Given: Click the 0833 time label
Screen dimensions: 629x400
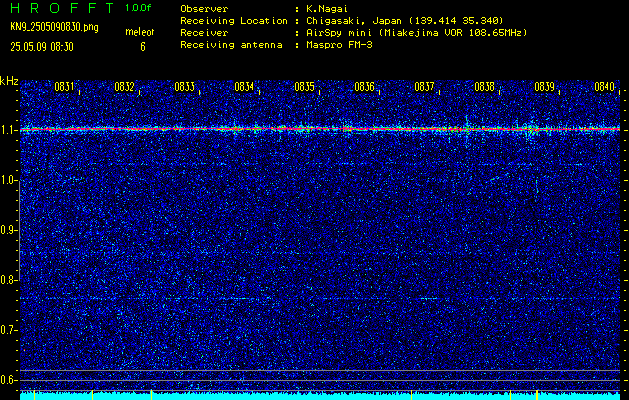Looking at the screenshot, I should [185, 87].
